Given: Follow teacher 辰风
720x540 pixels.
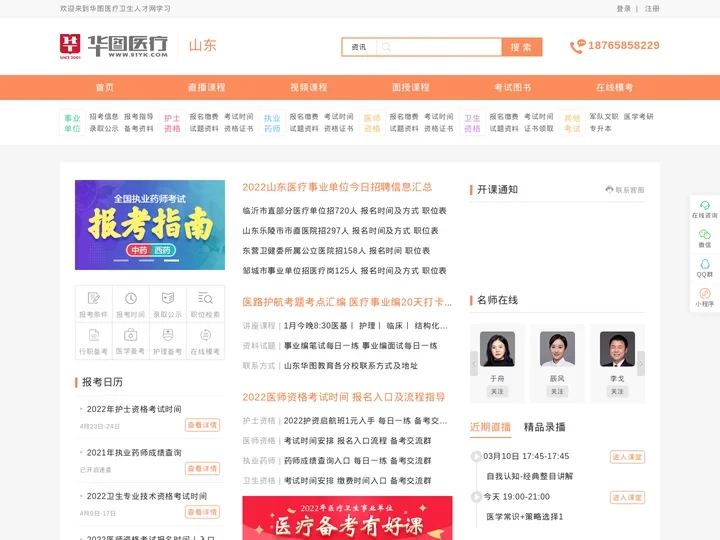Looking at the screenshot, I should point(557,391).
